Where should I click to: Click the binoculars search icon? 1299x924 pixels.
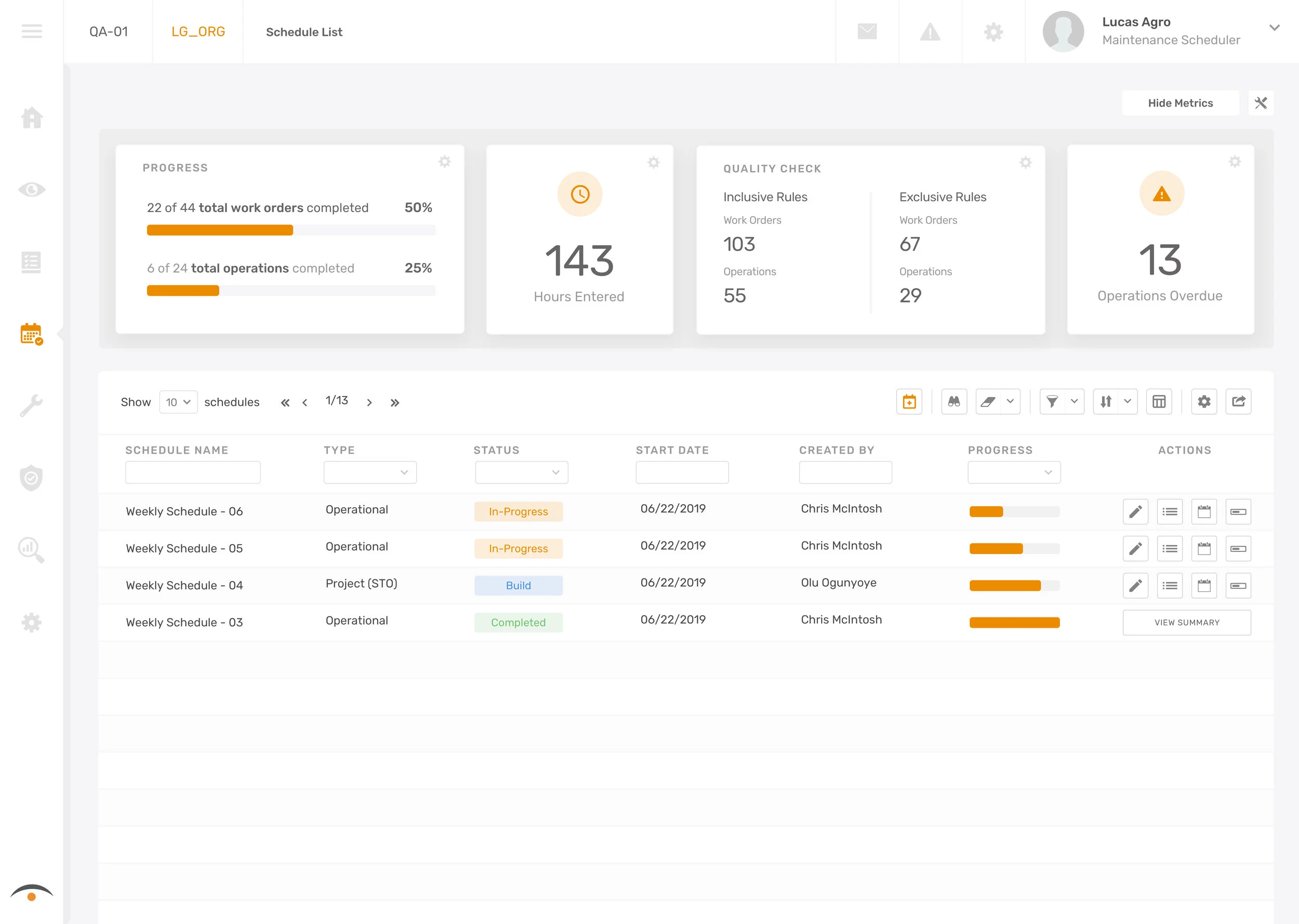click(x=954, y=402)
